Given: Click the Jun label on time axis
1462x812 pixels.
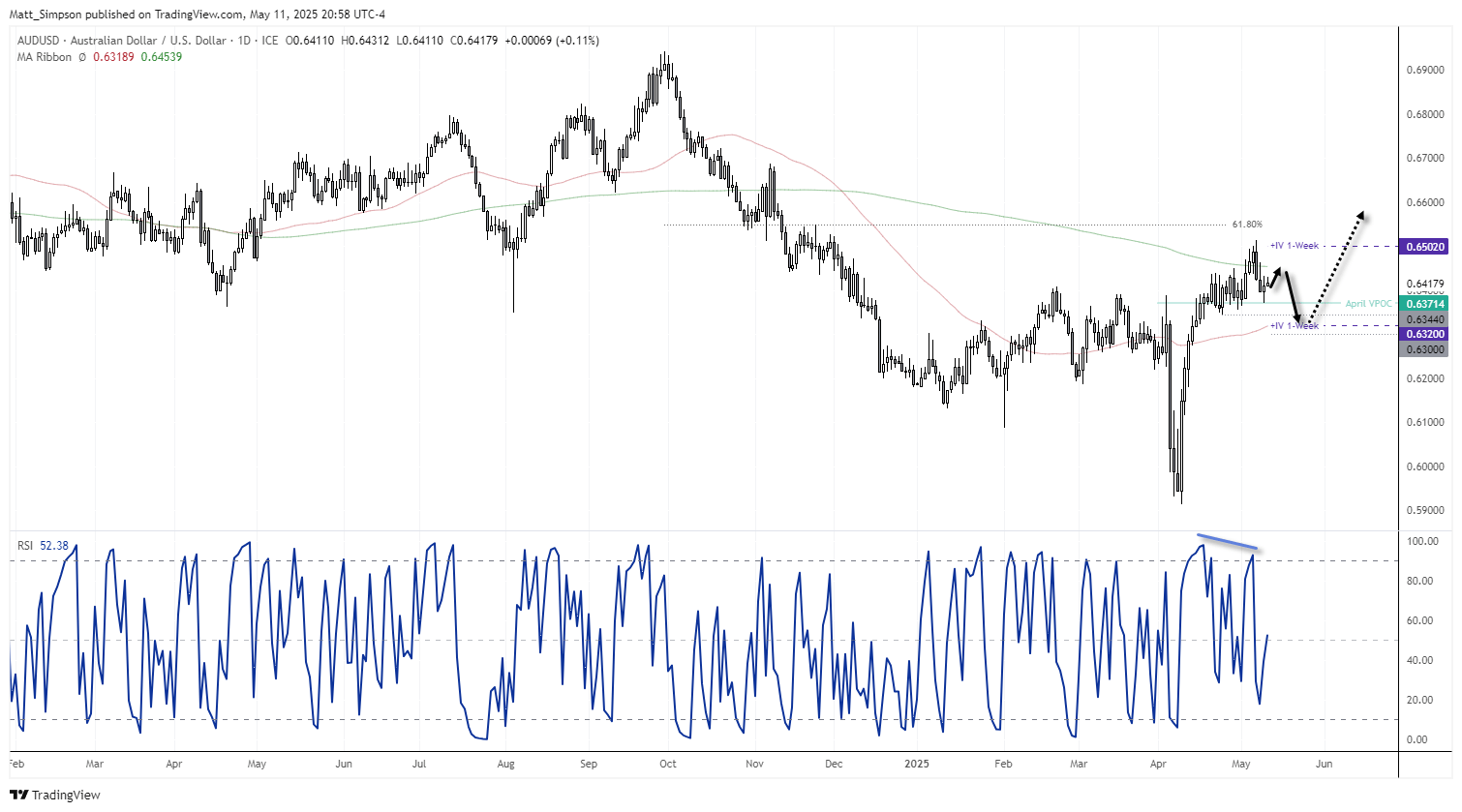Looking at the screenshot, I should pyautogui.click(x=1324, y=764).
